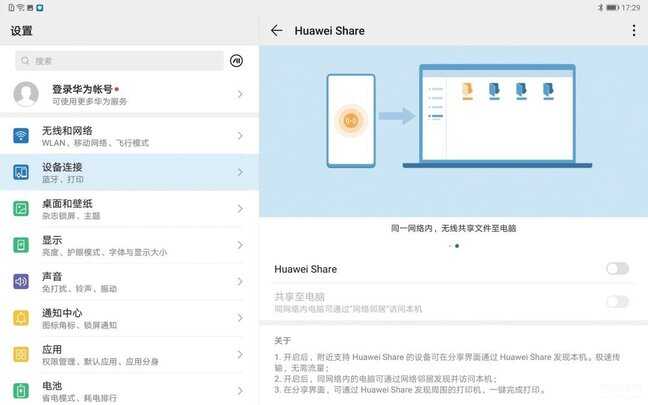Expand 通知中心 via its chevron
The width and height of the screenshot is (648, 405).
tap(240, 318)
